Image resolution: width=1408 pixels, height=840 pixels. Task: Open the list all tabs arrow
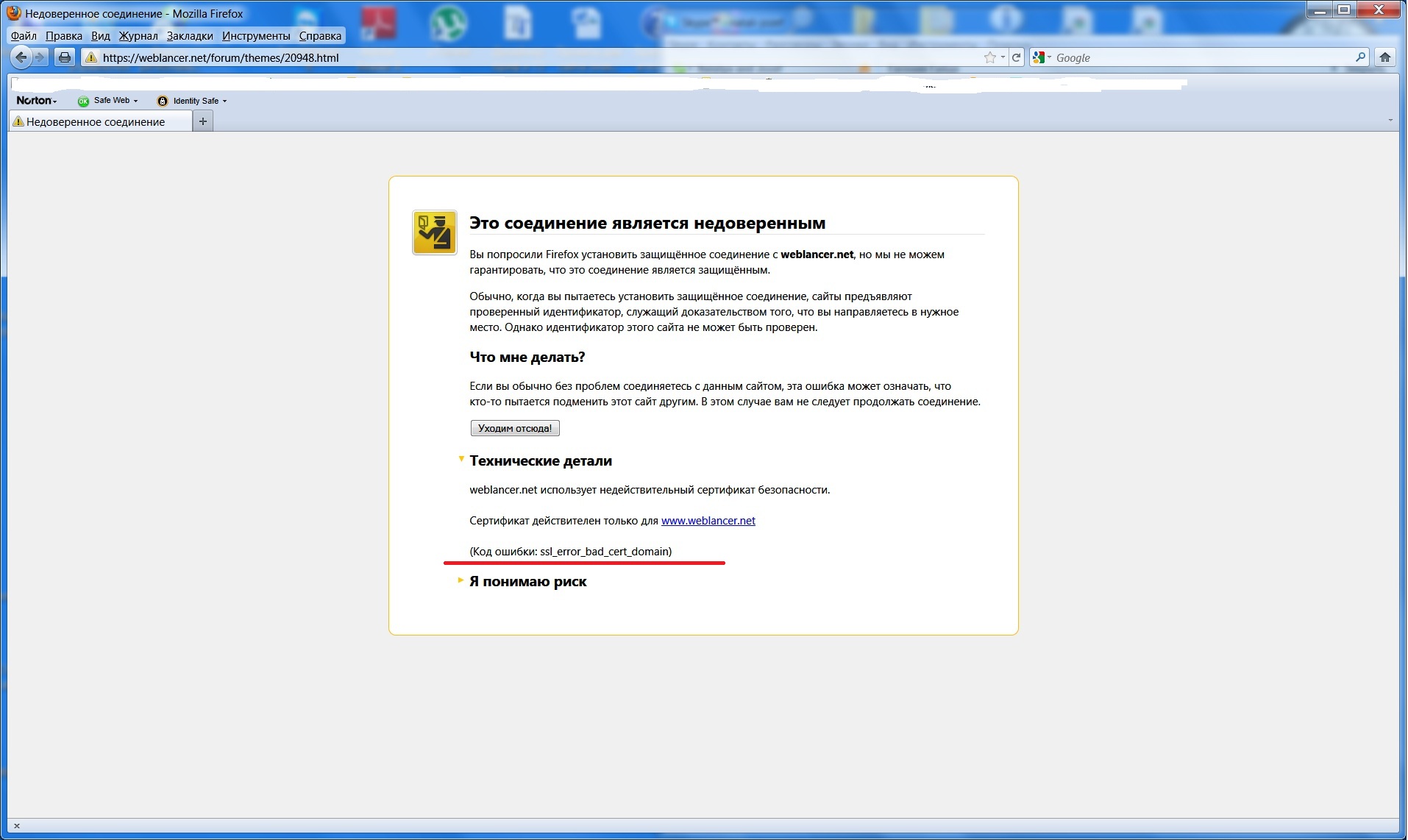[1390, 120]
